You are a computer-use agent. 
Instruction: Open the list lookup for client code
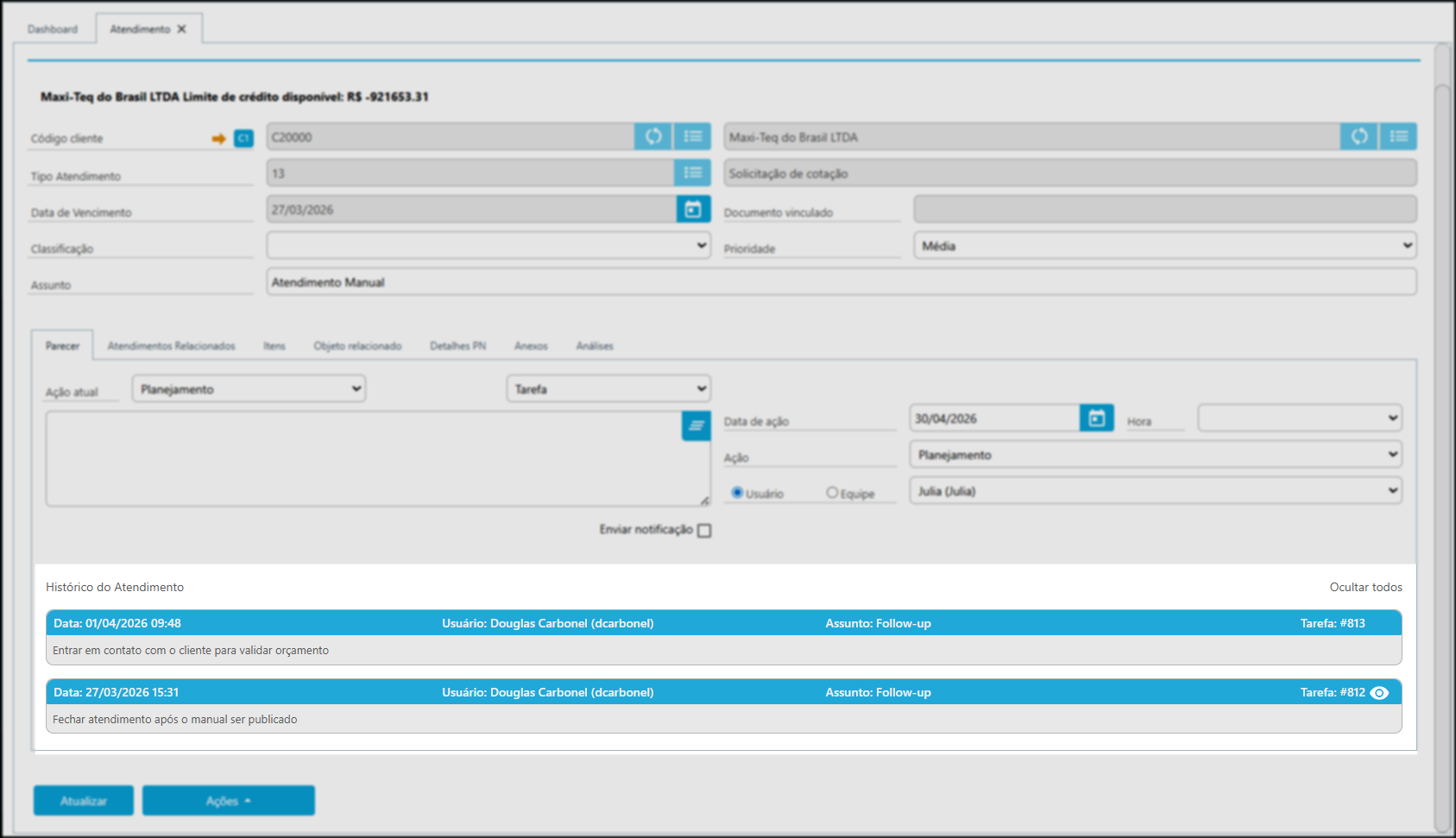tap(692, 136)
